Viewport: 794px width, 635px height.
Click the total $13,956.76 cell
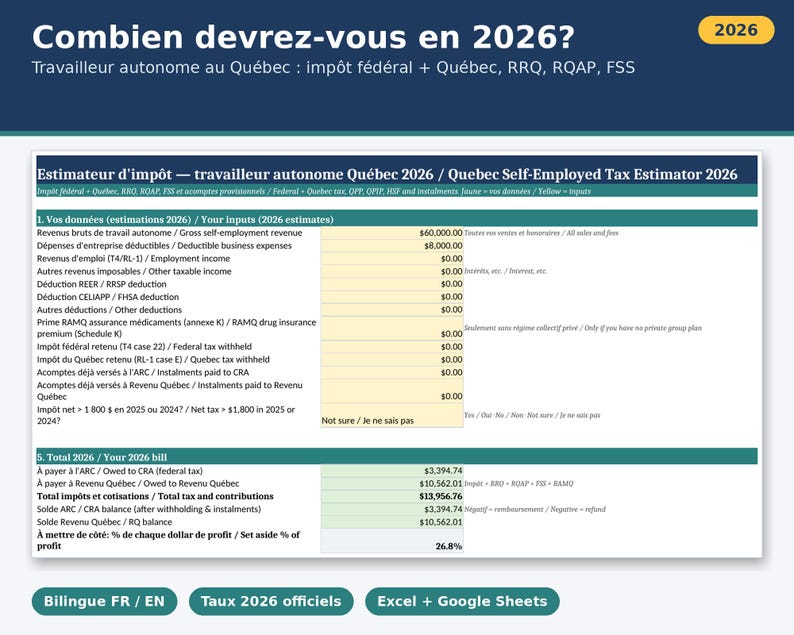[392, 496]
